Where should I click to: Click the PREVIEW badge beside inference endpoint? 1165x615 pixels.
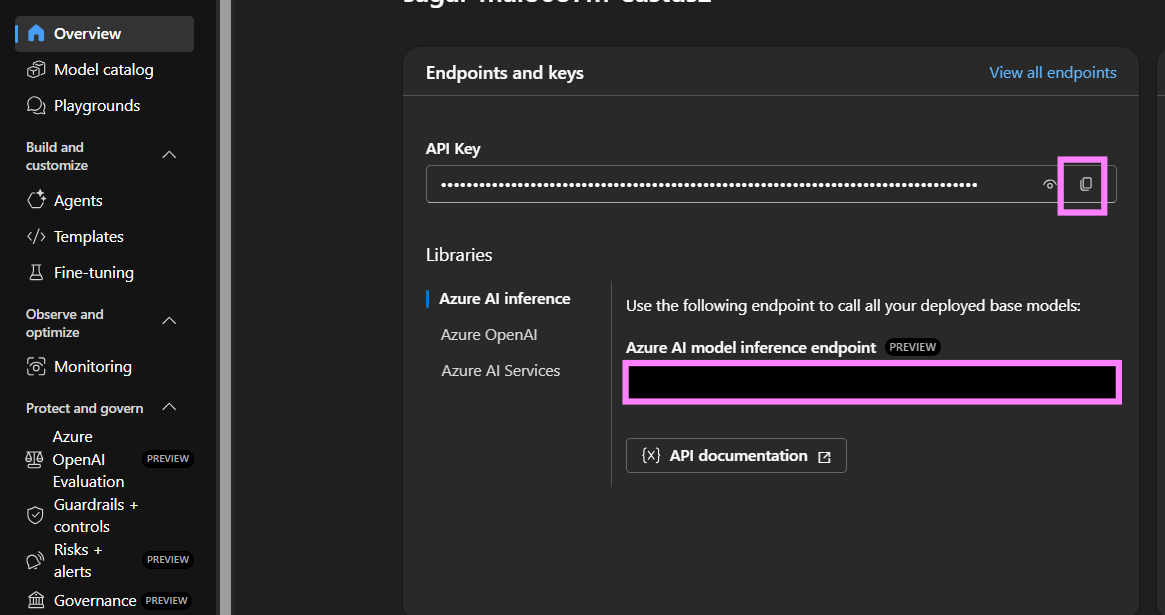(x=912, y=347)
